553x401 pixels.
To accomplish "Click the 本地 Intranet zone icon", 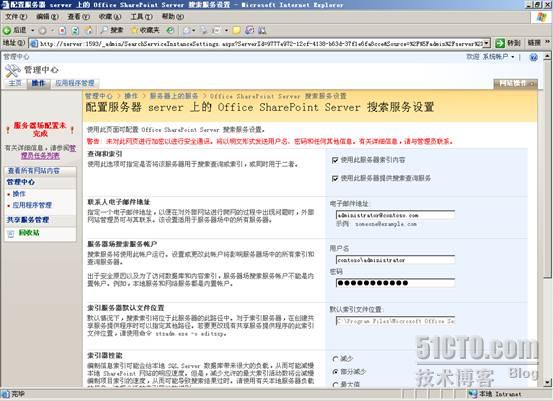I will 472,394.
